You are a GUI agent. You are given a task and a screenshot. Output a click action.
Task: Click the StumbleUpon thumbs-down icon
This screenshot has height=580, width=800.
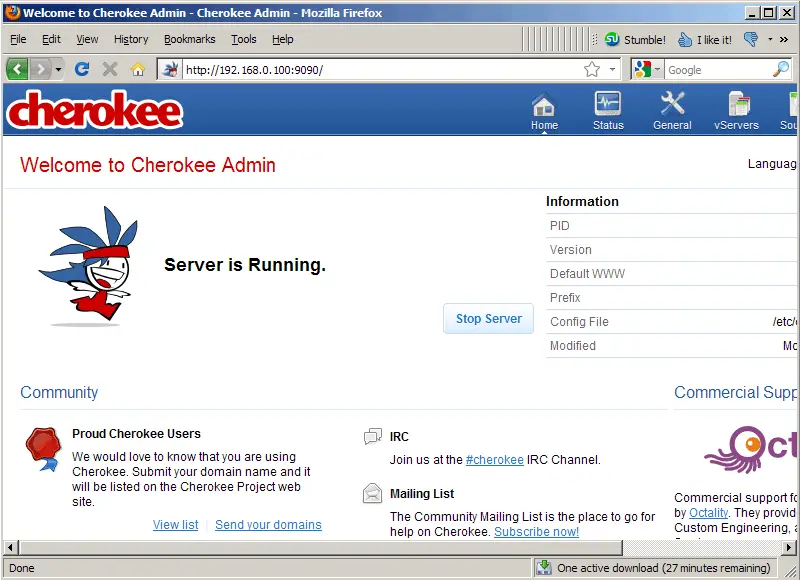[x=751, y=39]
